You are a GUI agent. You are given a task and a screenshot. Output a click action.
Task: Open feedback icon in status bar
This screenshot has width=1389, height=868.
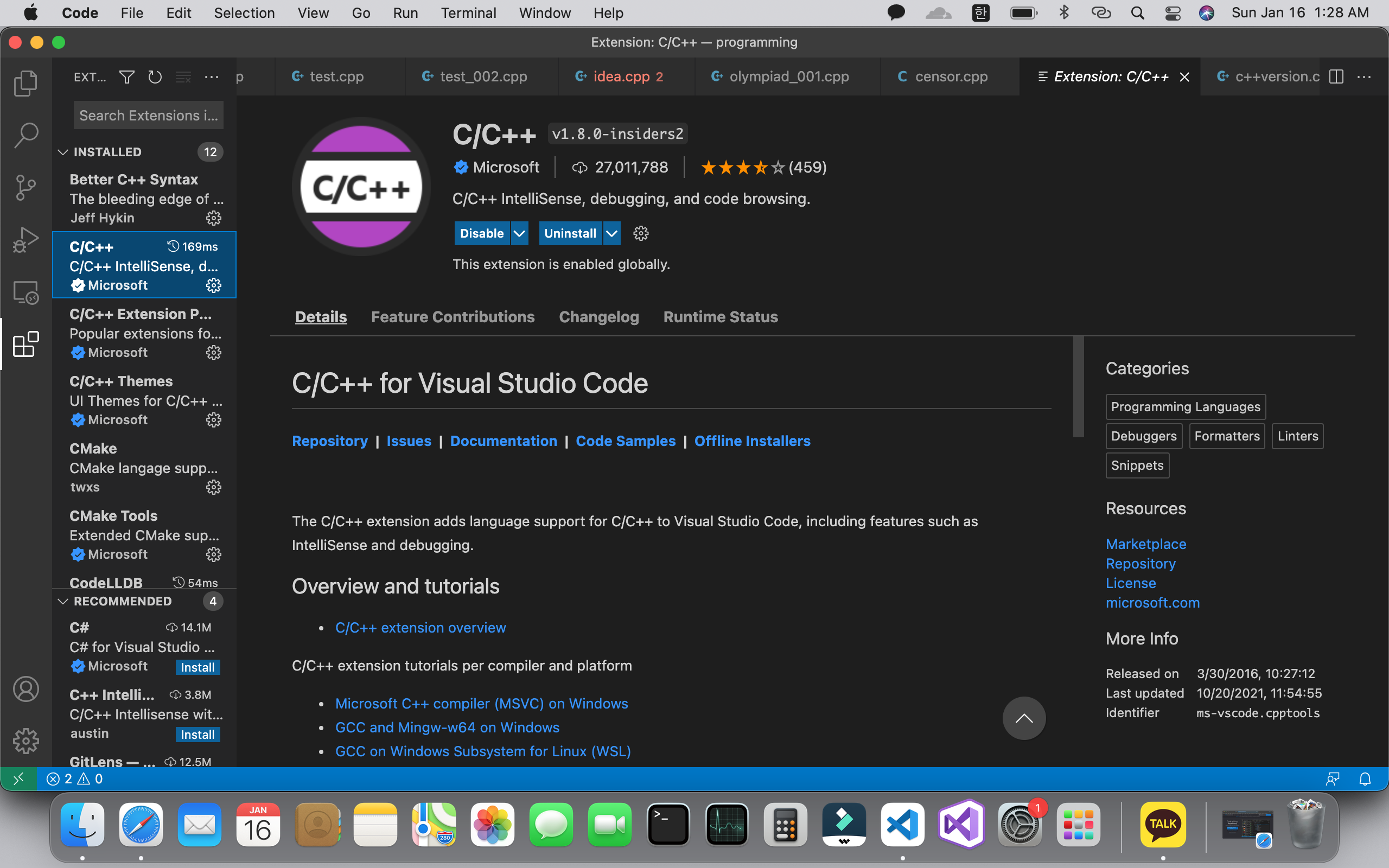click(x=1333, y=778)
